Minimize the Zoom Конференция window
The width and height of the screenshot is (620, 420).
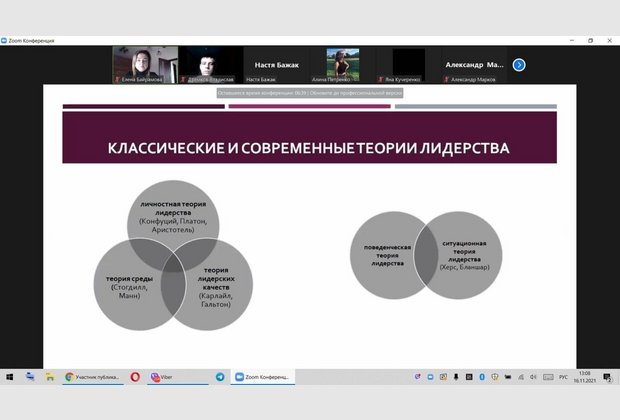pyautogui.click(x=572, y=40)
